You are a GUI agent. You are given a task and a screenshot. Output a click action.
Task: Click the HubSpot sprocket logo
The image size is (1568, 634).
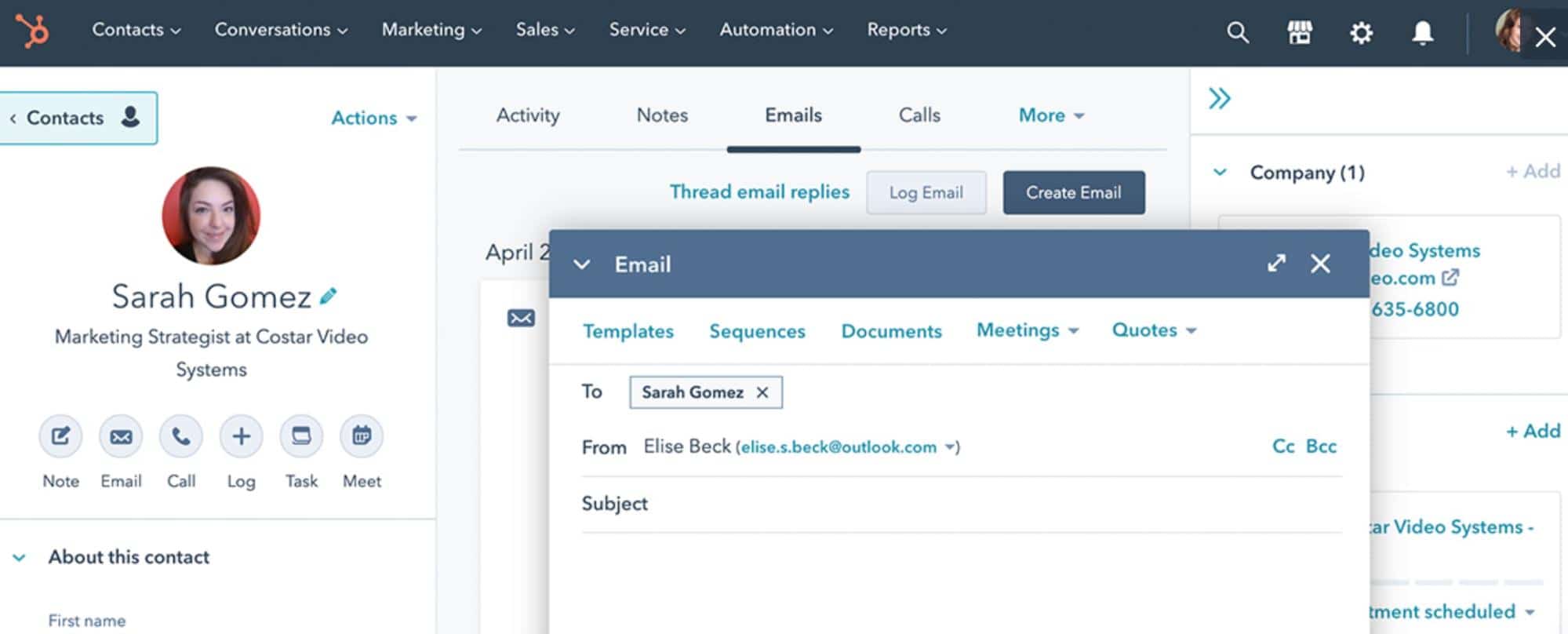point(33,31)
